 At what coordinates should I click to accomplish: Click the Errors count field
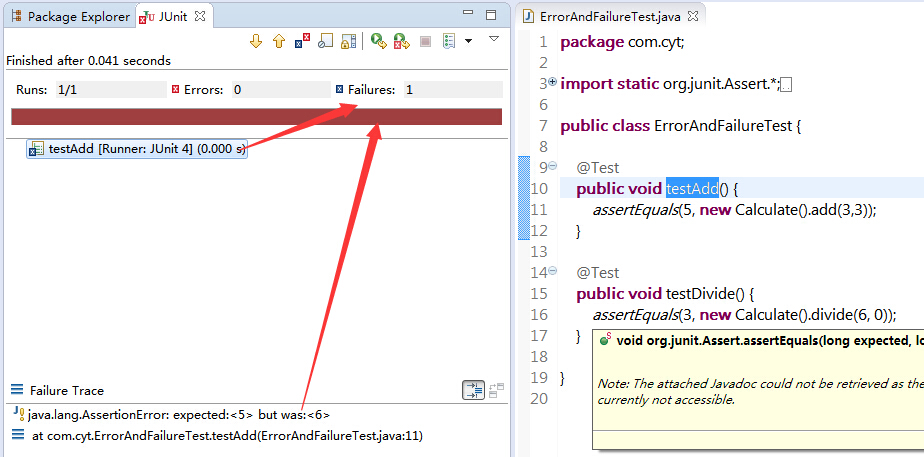[x=281, y=90]
